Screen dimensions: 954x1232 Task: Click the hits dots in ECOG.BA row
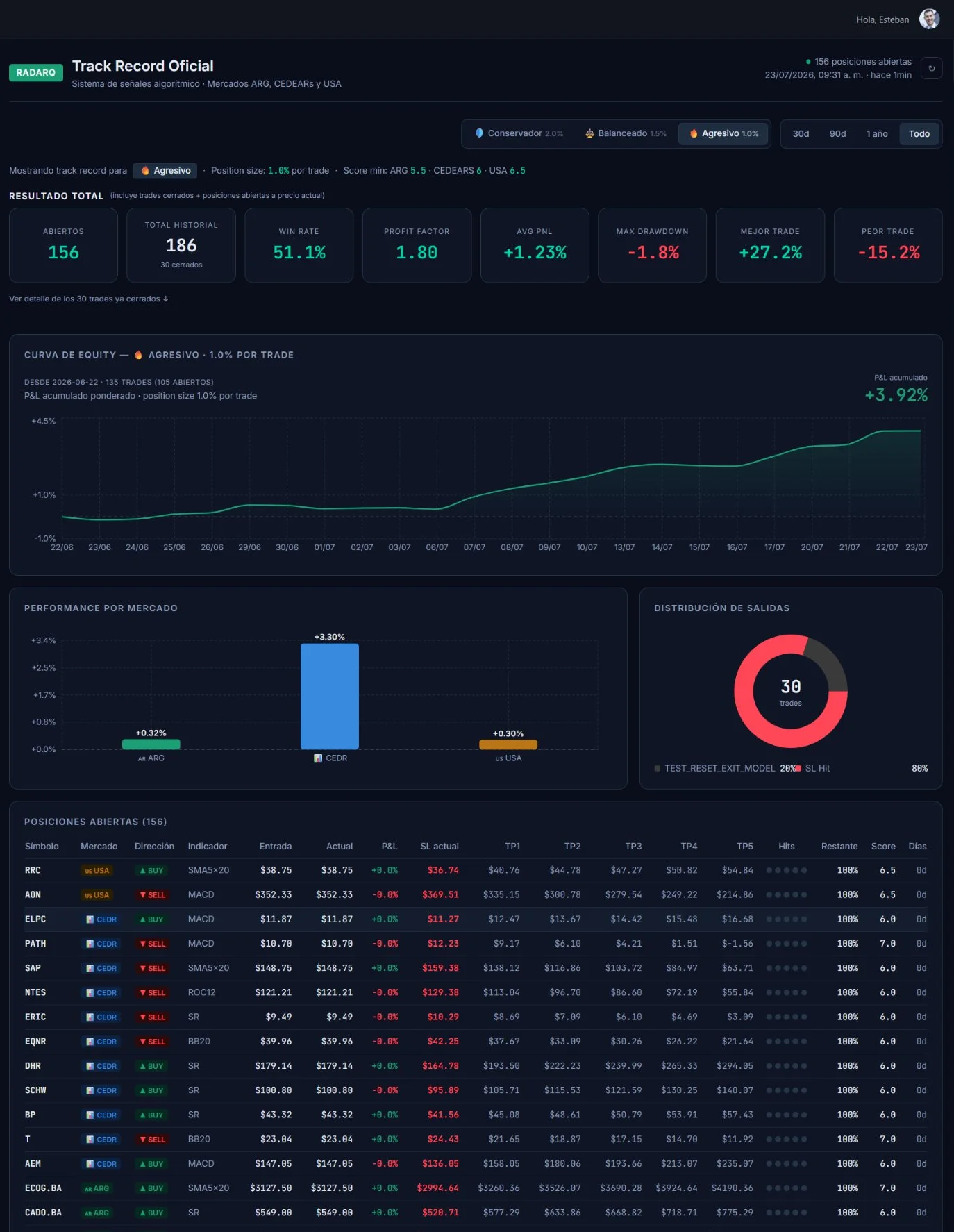[786, 1188]
